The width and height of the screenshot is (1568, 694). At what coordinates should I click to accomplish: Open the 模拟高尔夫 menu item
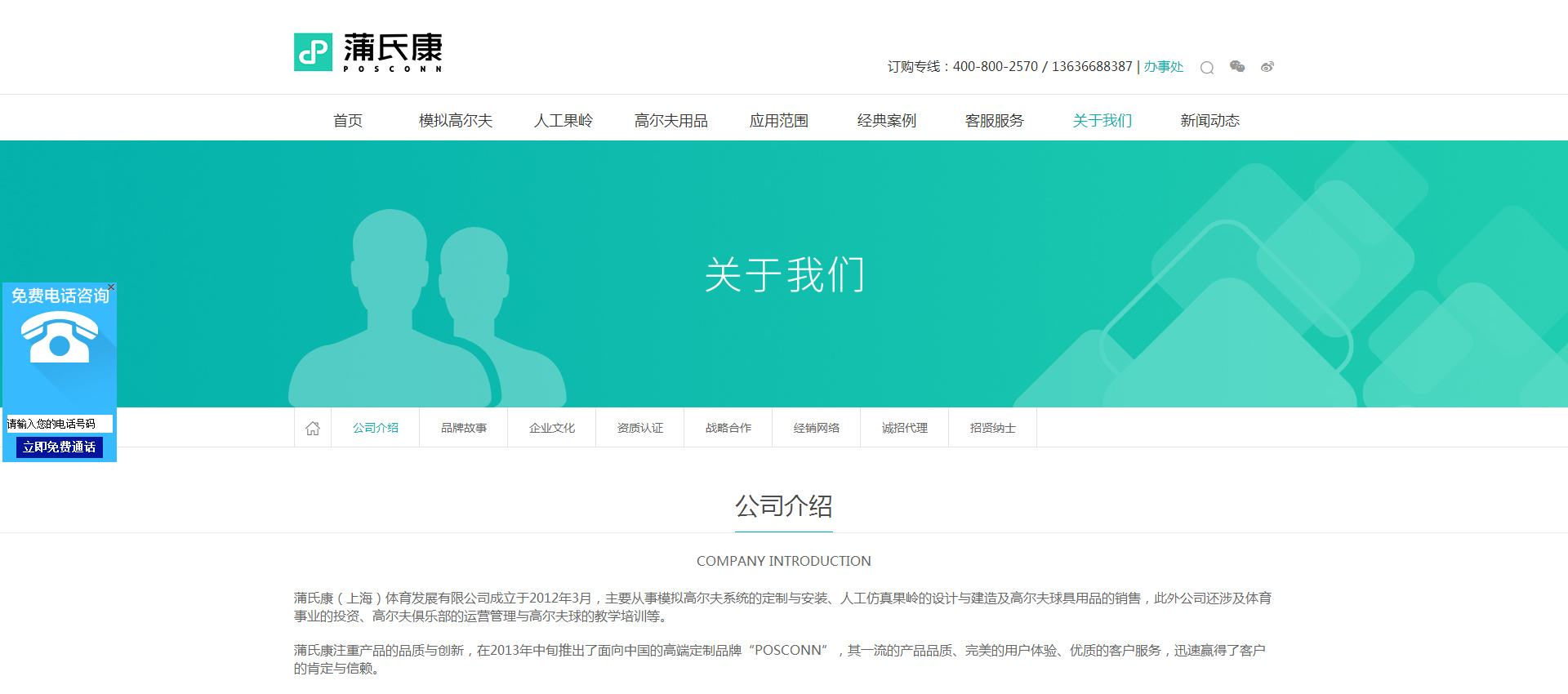[456, 121]
